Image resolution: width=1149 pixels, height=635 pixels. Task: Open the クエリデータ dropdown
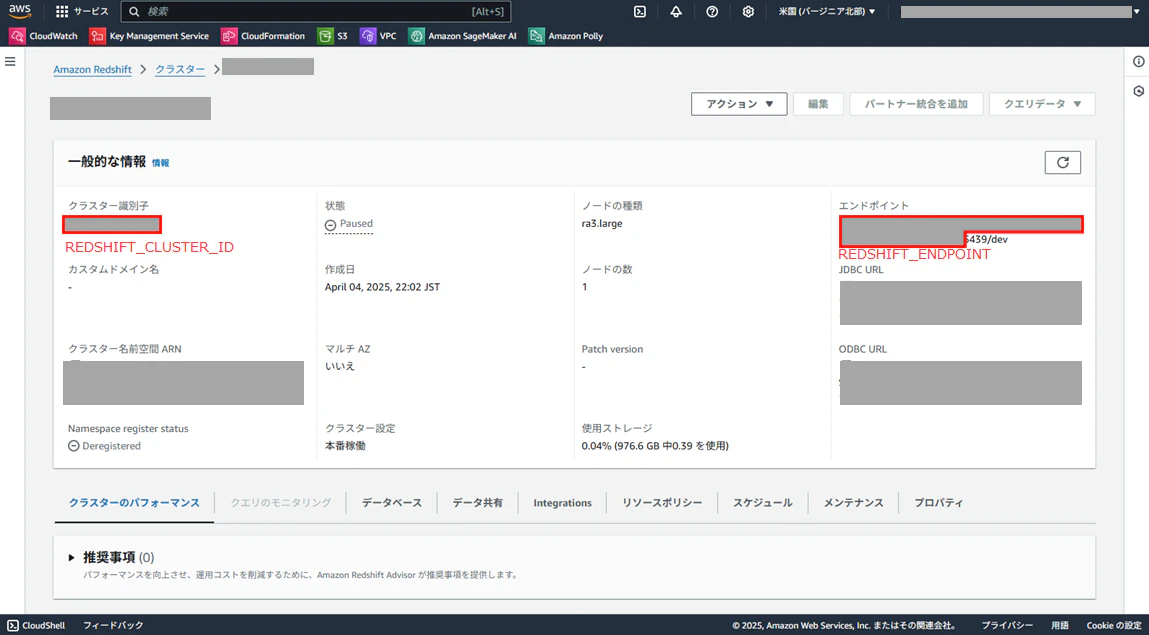[x=1042, y=104]
